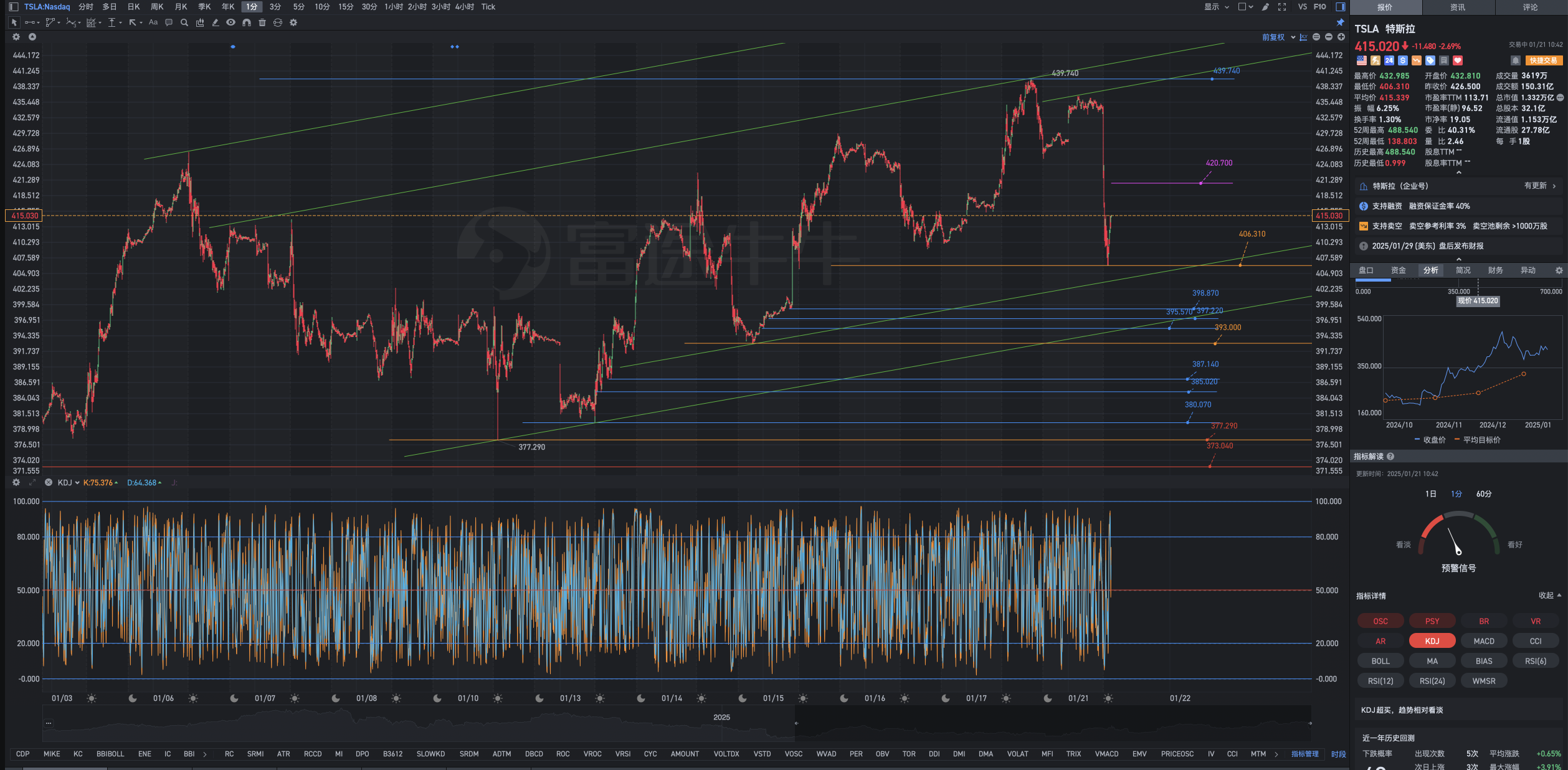The height and width of the screenshot is (770, 1568).
Task: Select the BOLL indicator pill
Action: (1380, 661)
